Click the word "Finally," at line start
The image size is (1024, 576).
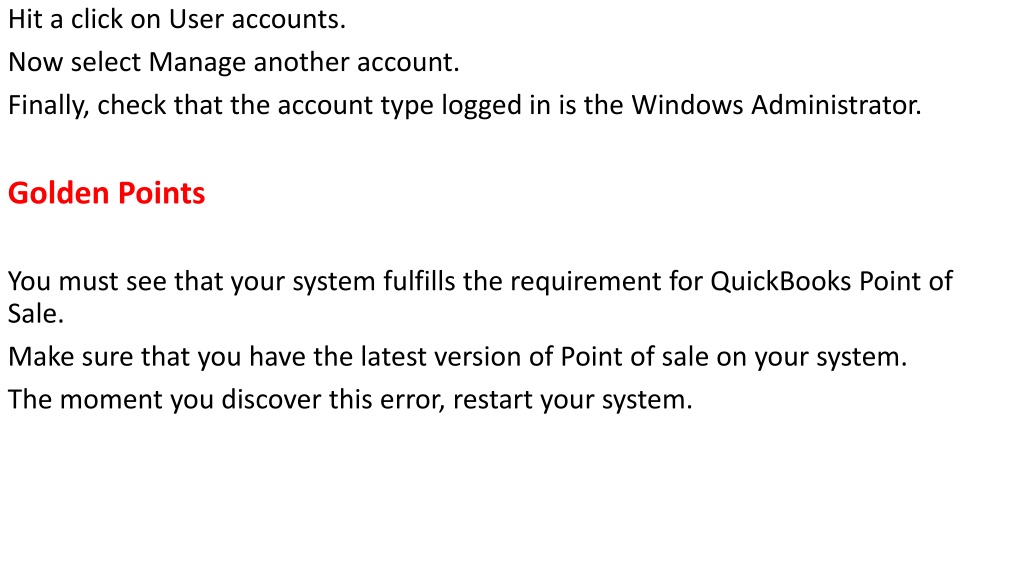[x=48, y=105]
